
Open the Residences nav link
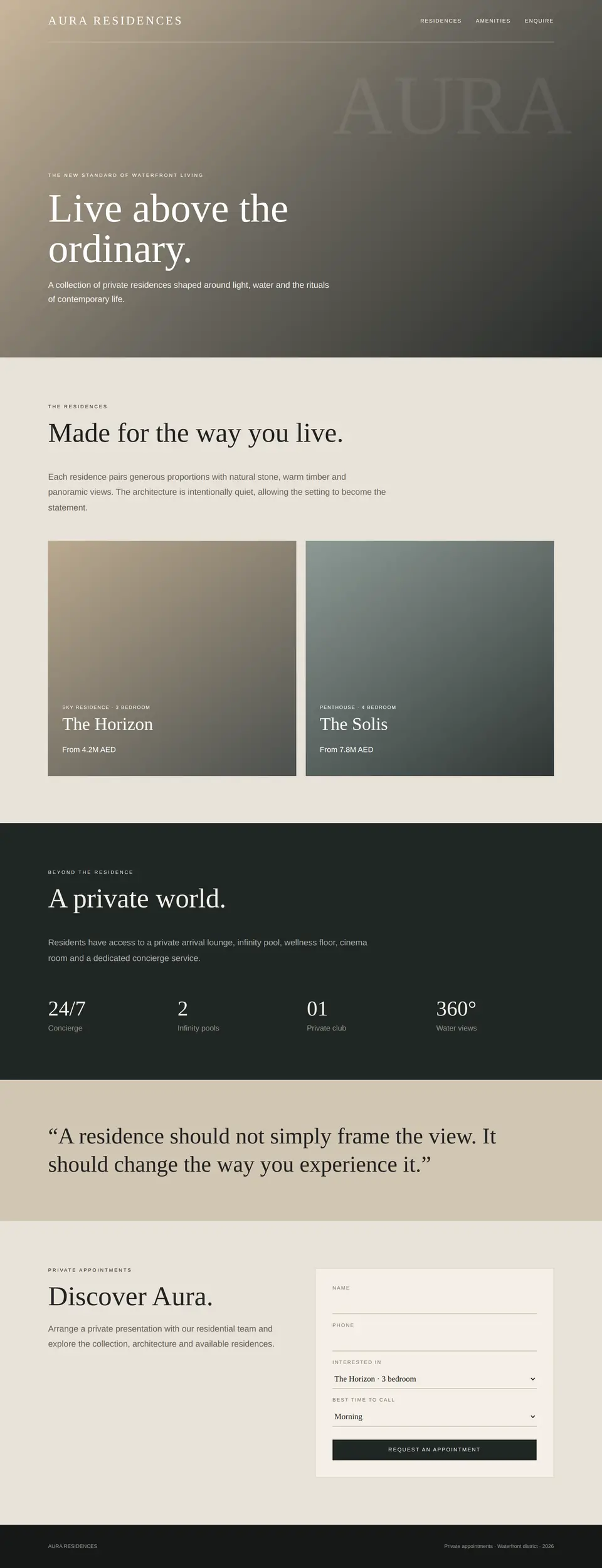pos(441,21)
